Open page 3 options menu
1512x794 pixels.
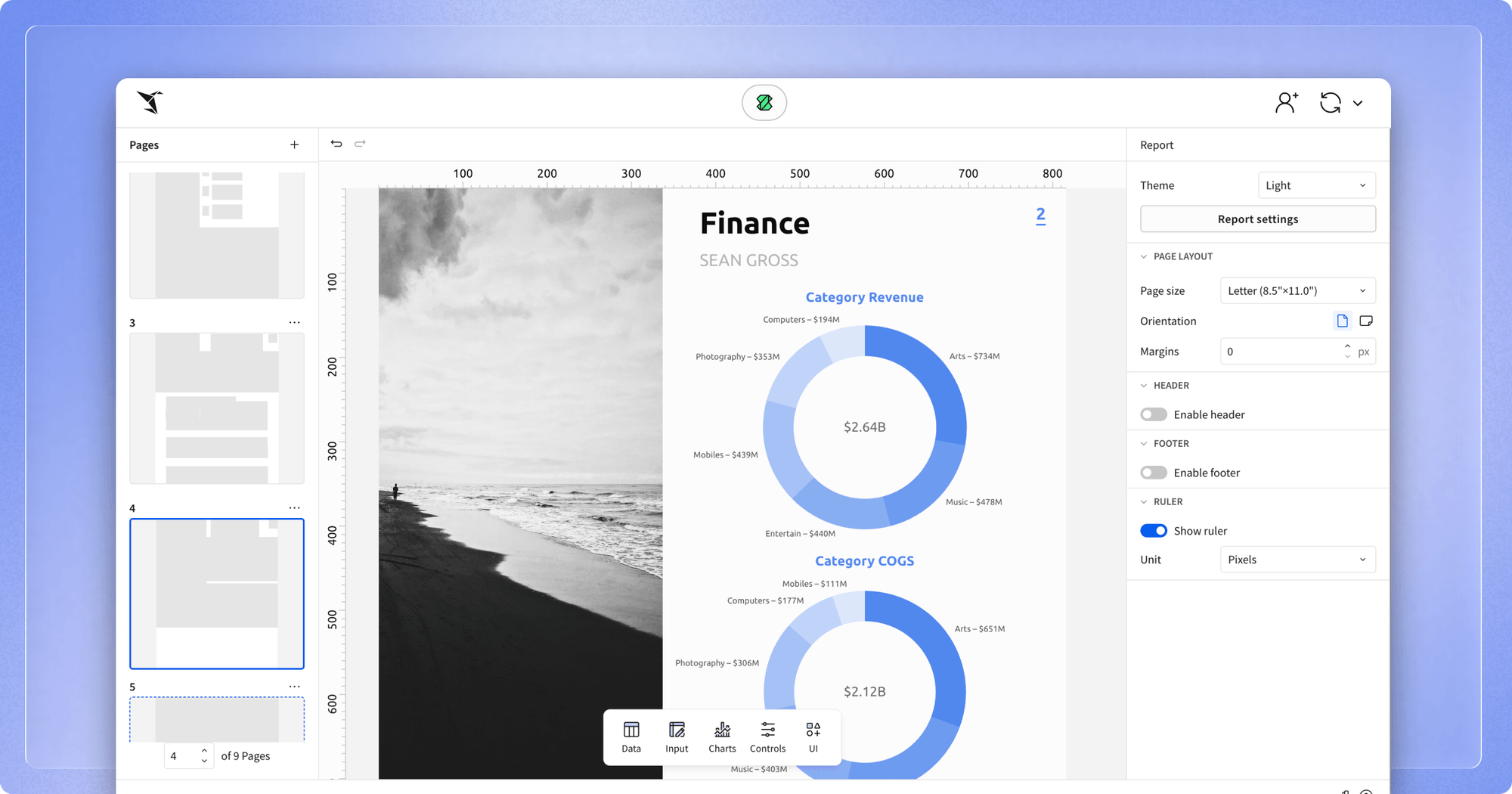point(295,322)
